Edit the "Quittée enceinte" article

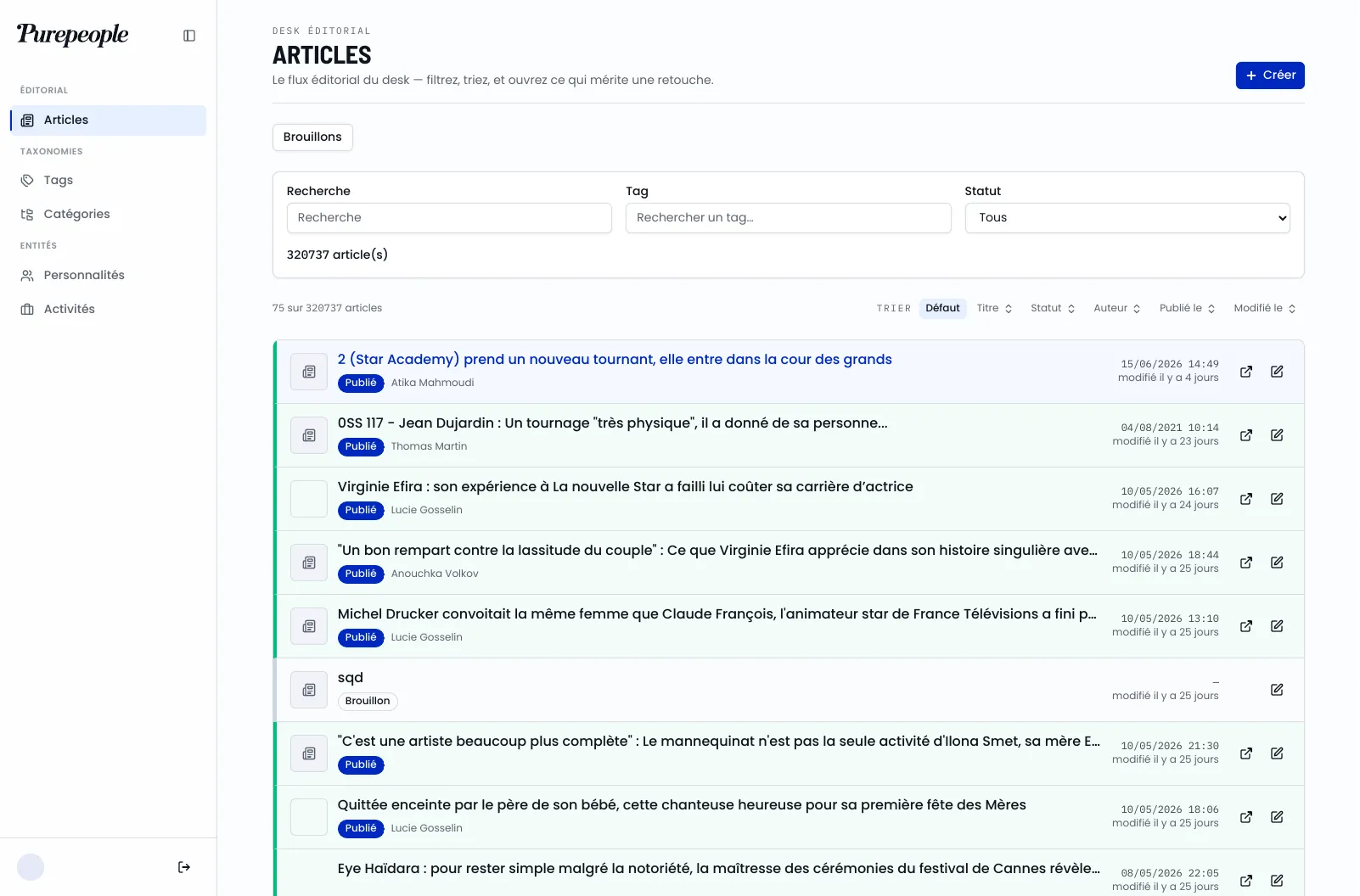click(x=1277, y=817)
